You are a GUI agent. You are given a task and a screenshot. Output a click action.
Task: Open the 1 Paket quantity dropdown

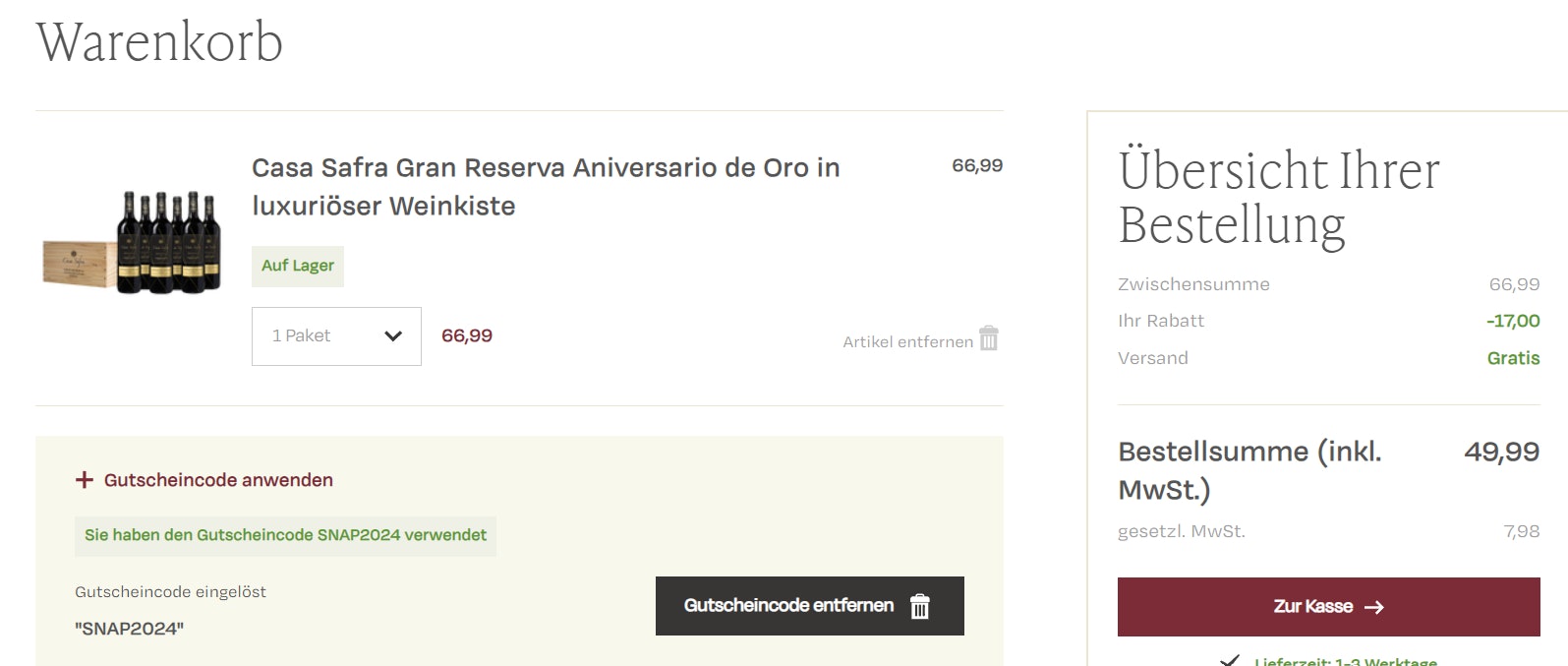point(336,336)
